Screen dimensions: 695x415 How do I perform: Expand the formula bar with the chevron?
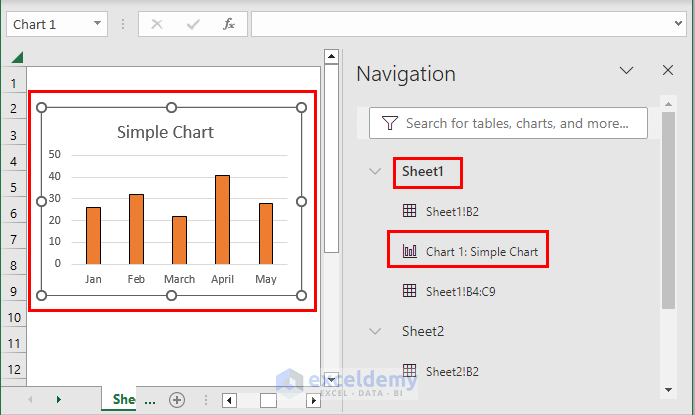(x=678, y=24)
